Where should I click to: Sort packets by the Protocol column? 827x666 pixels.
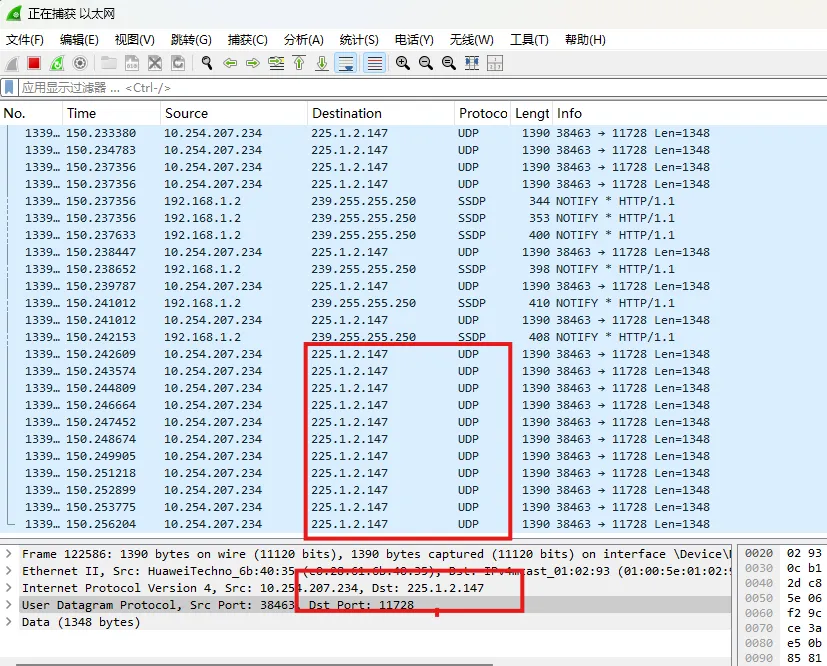[483, 113]
